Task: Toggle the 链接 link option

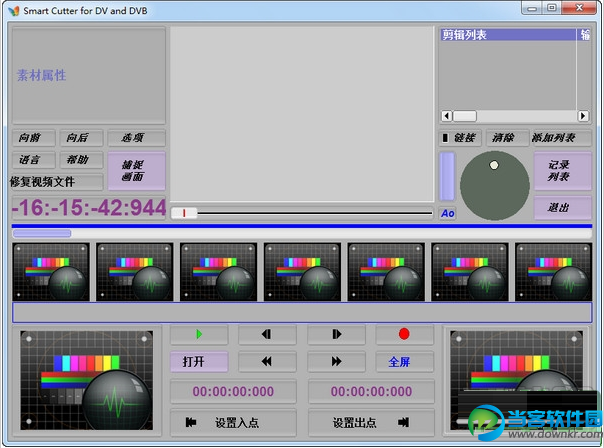Action: 460,138
